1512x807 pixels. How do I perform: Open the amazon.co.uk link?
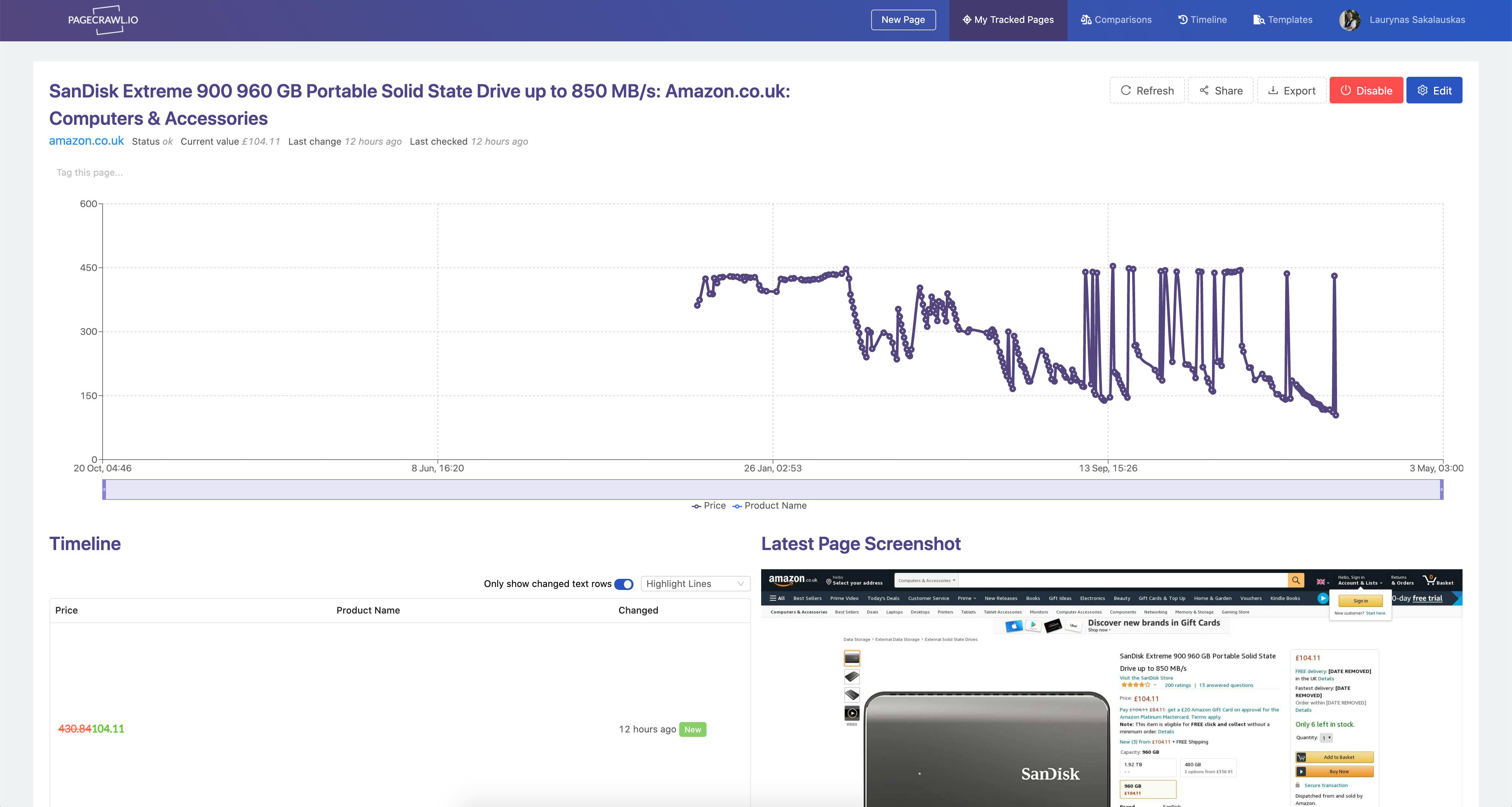(86, 141)
